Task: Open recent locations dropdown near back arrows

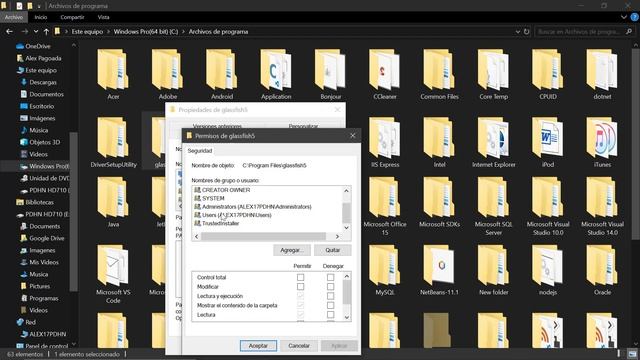Action: pyautogui.click(x=36, y=31)
